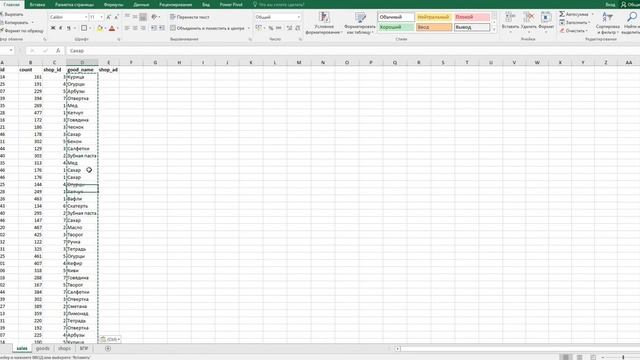Toggle underline formatting
Viewport: 640px width, 360px height.
(69, 28)
